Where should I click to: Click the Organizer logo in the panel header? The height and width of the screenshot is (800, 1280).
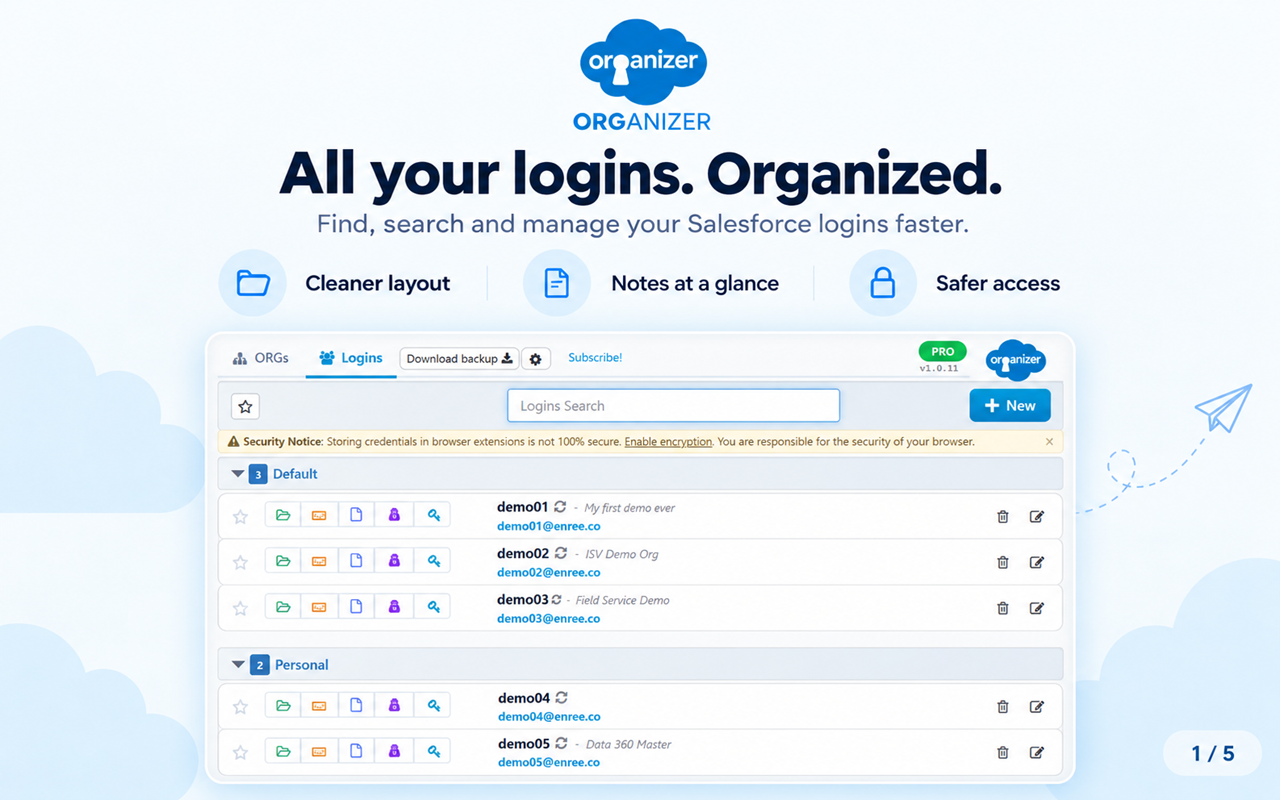[1016, 360]
